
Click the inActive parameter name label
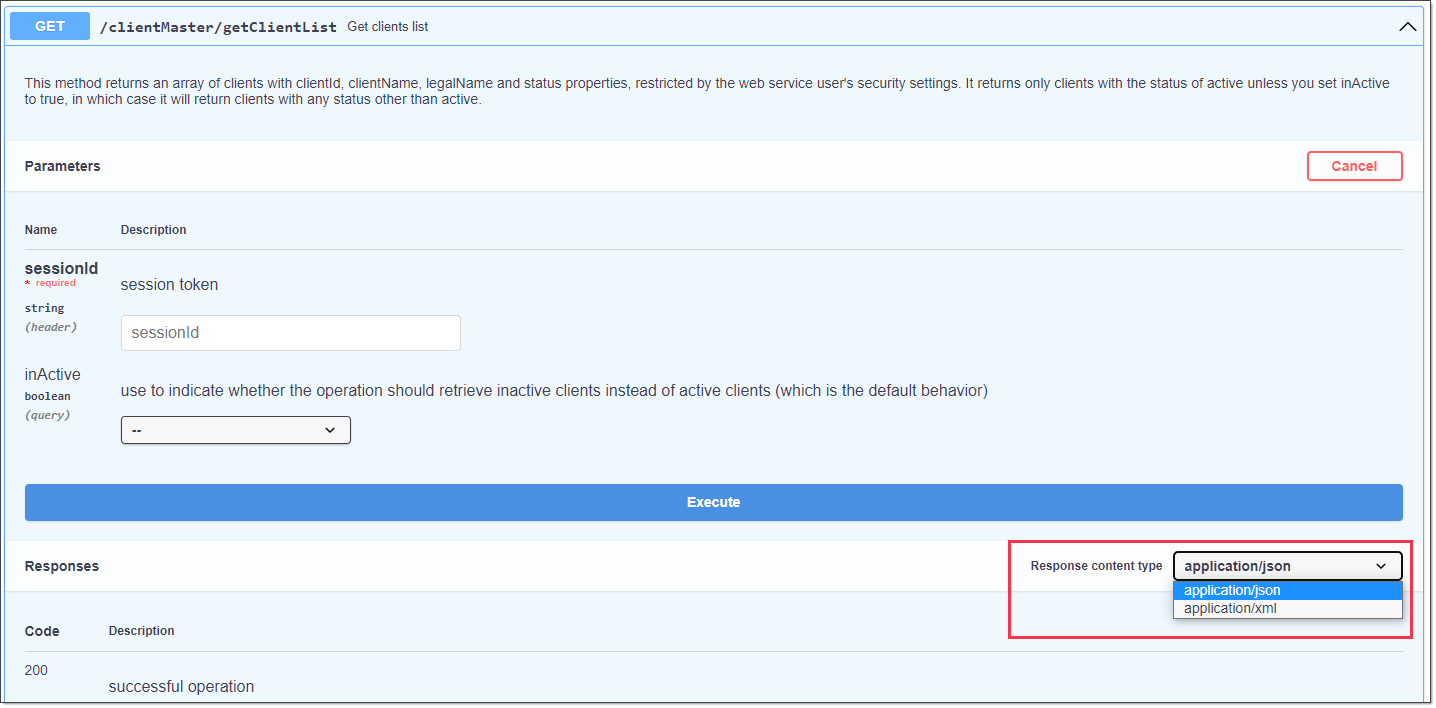[53, 374]
